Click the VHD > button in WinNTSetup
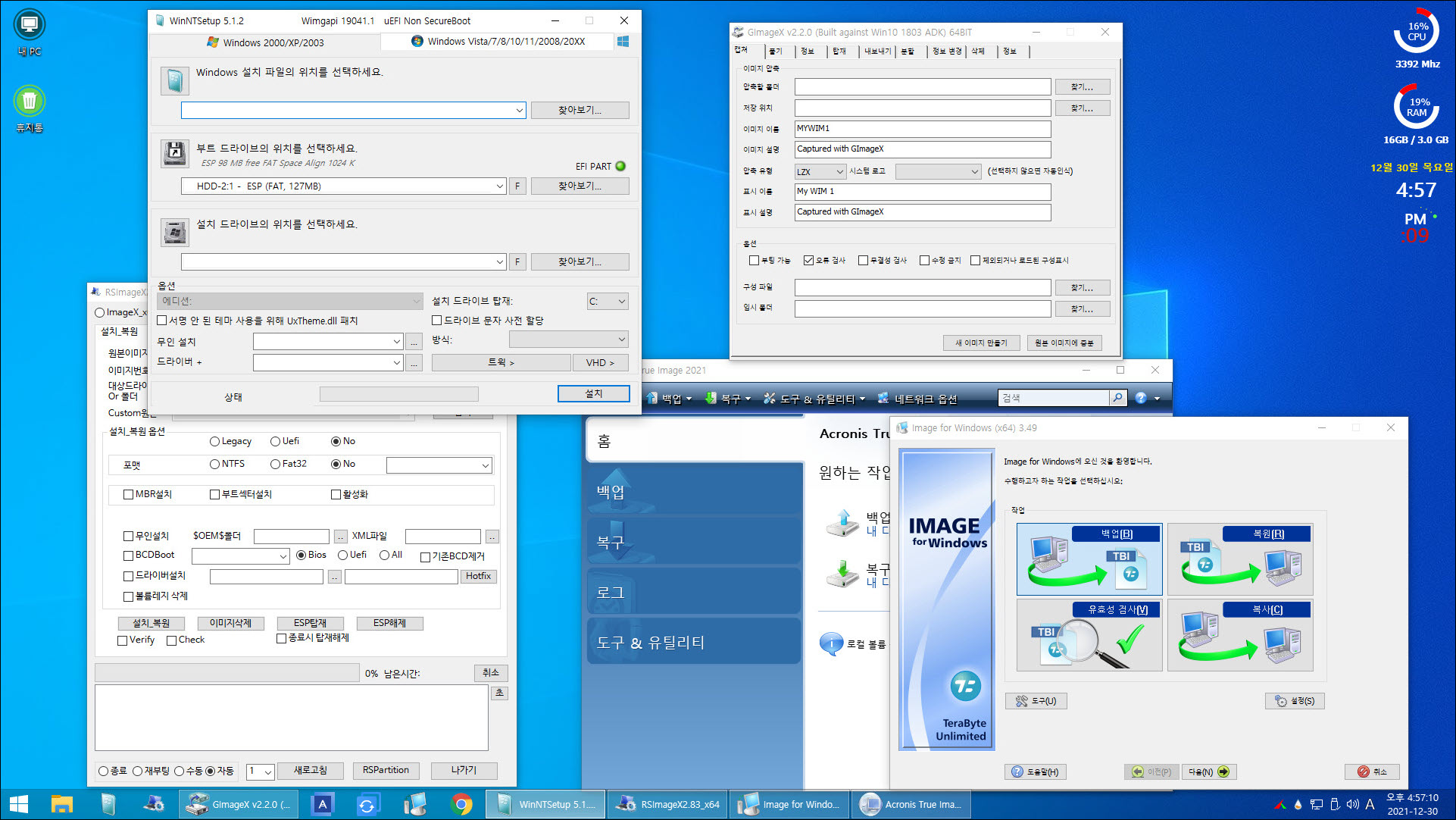Screen dimensions: 1456x820 [601, 363]
